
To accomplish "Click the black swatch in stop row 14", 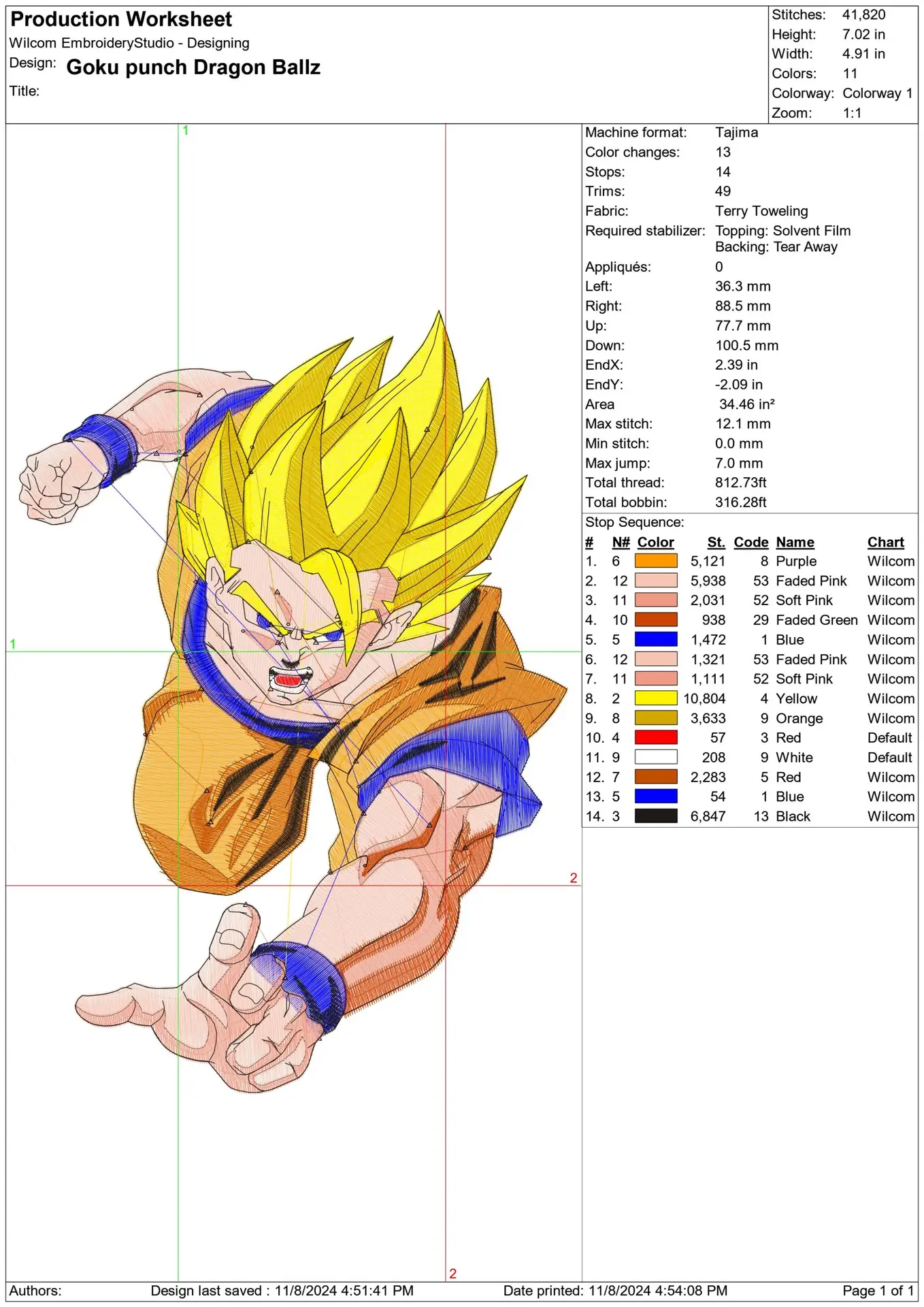I will tap(656, 816).
